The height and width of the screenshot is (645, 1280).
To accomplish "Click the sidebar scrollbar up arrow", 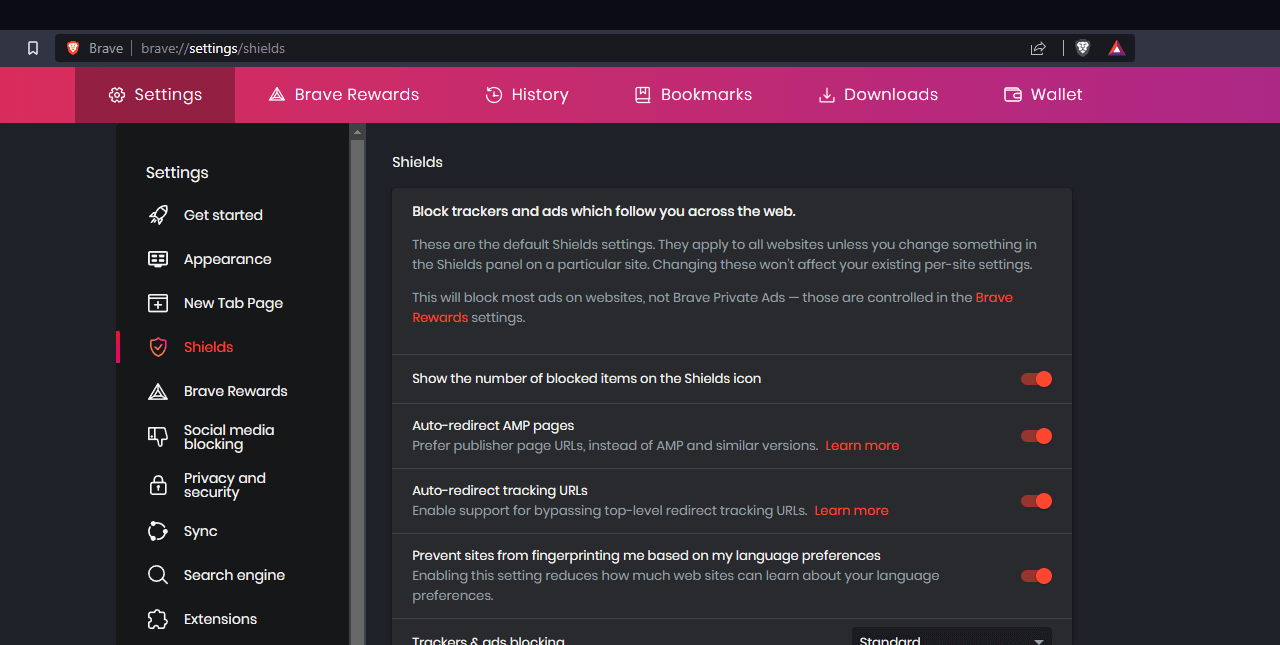I will coord(357,132).
